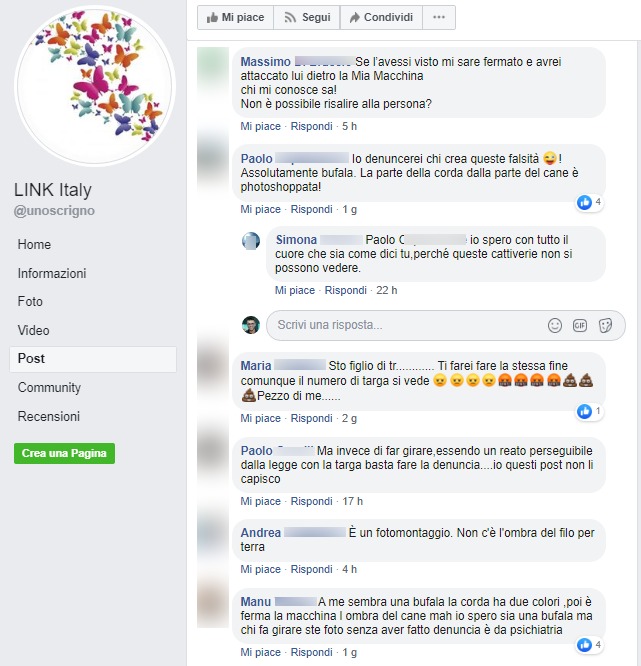Open the Home section in sidebar
This screenshot has height=666, width=641.
(34, 245)
